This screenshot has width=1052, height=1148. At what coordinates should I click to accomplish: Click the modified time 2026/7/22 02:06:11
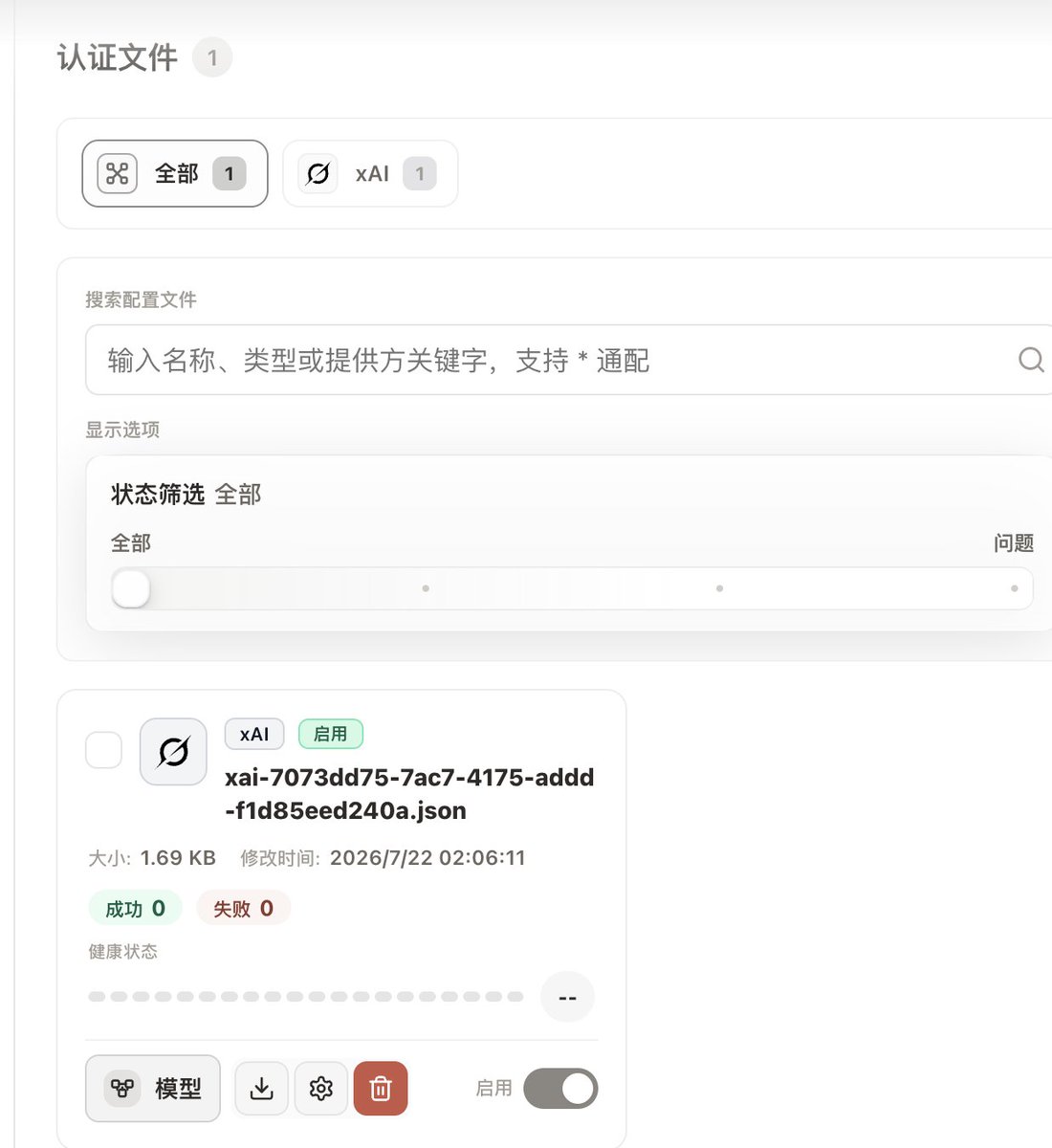click(x=427, y=857)
